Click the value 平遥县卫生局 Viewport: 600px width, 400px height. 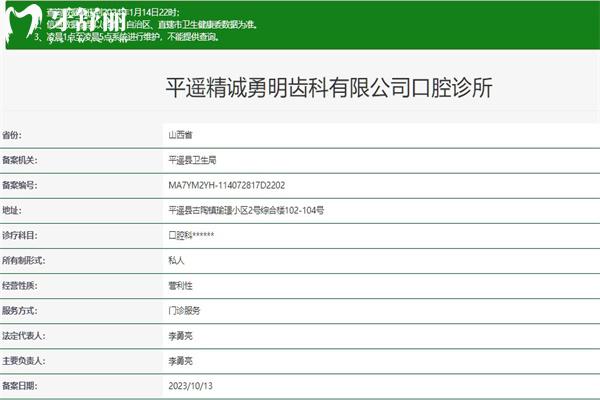(192, 160)
